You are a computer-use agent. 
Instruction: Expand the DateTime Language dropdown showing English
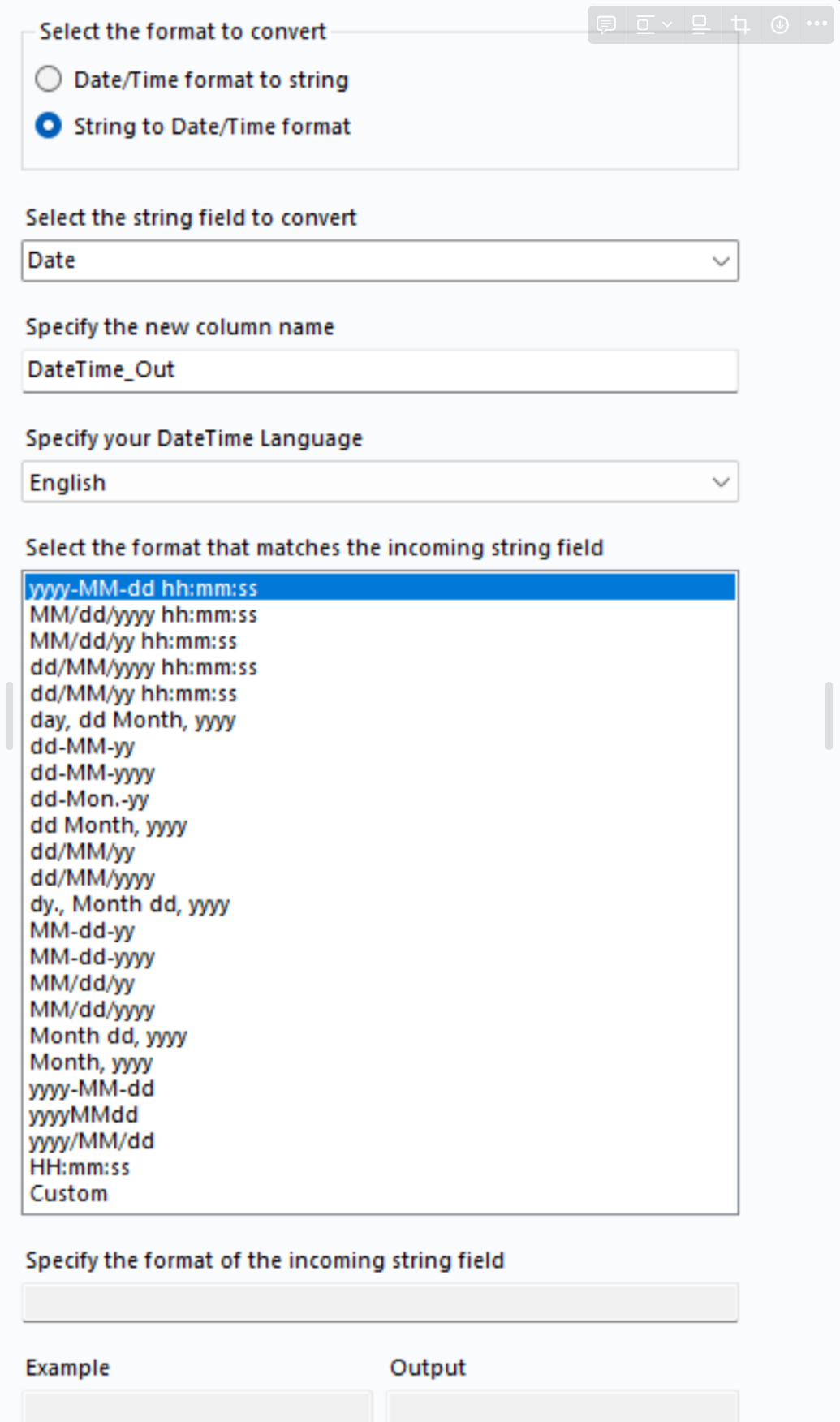[x=380, y=482]
